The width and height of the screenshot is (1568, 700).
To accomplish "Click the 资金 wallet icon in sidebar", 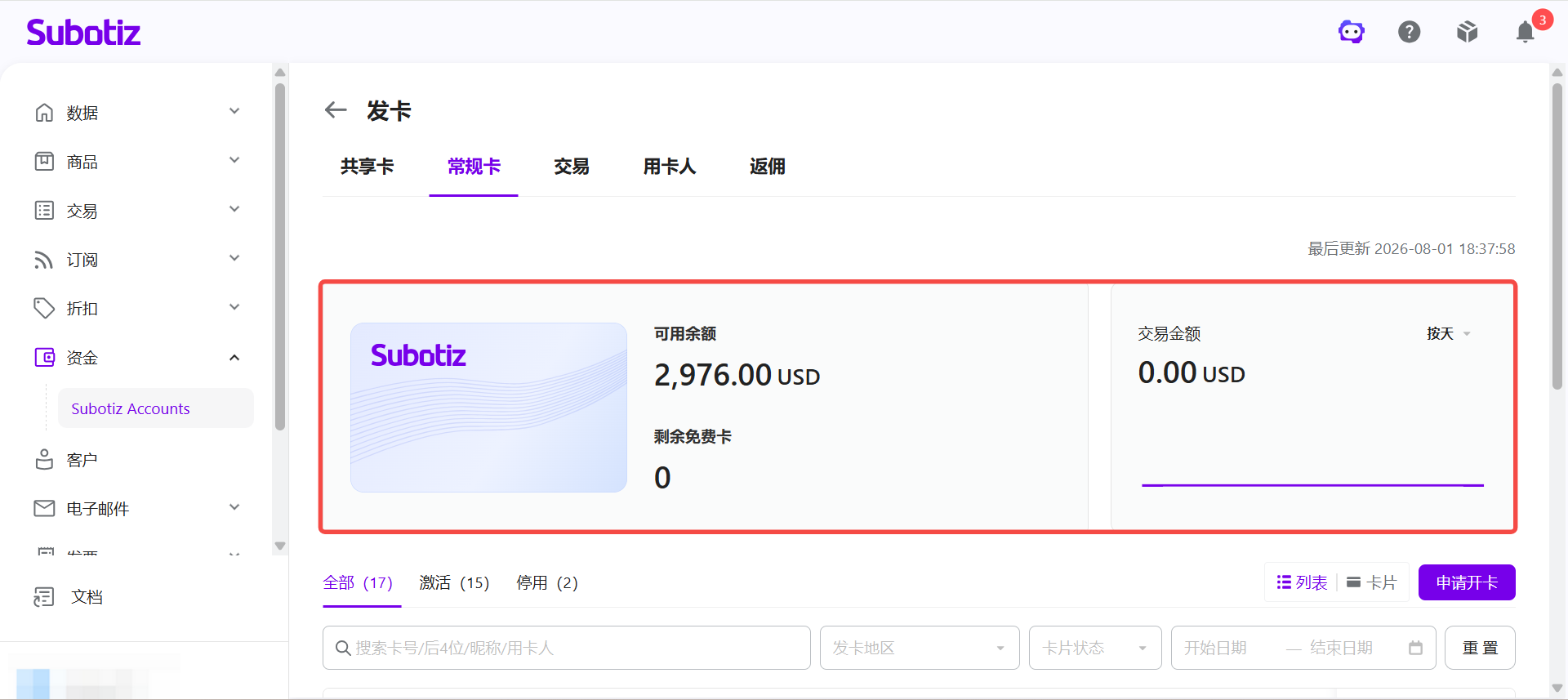I will click(x=44, y=358).
